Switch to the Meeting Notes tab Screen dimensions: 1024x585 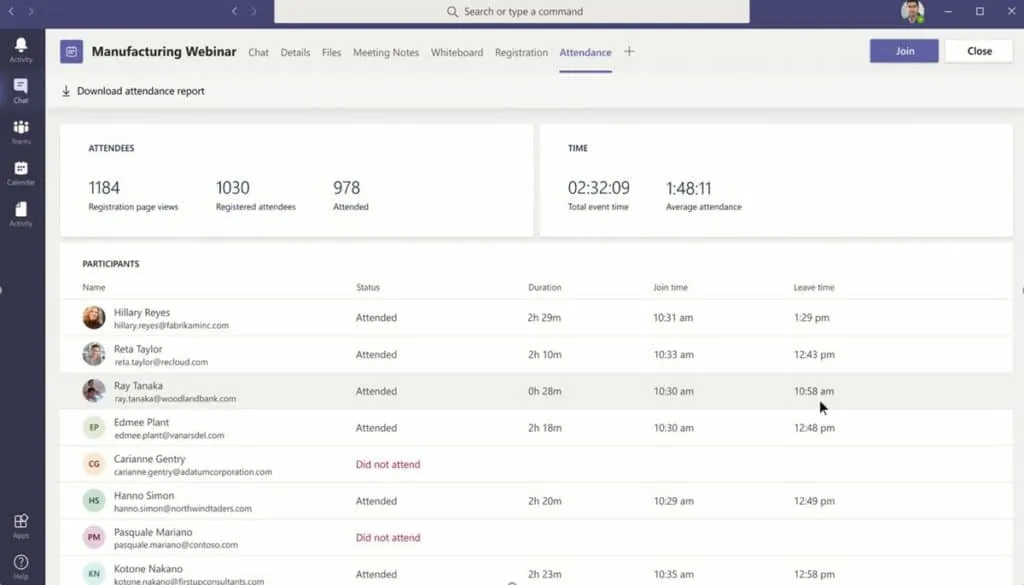[386, 52]
